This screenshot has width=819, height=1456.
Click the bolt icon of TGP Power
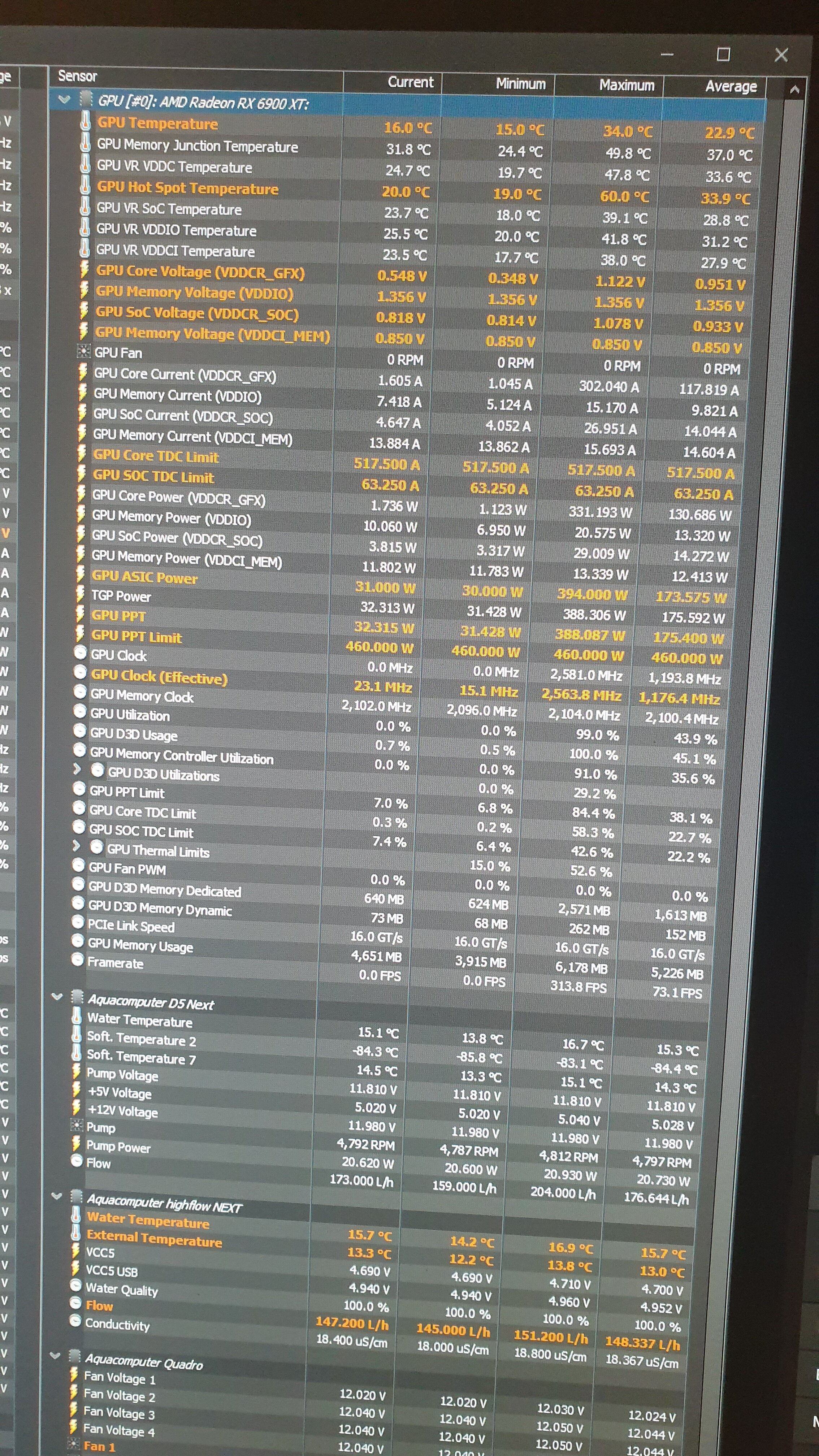click(x=81, y=594)
